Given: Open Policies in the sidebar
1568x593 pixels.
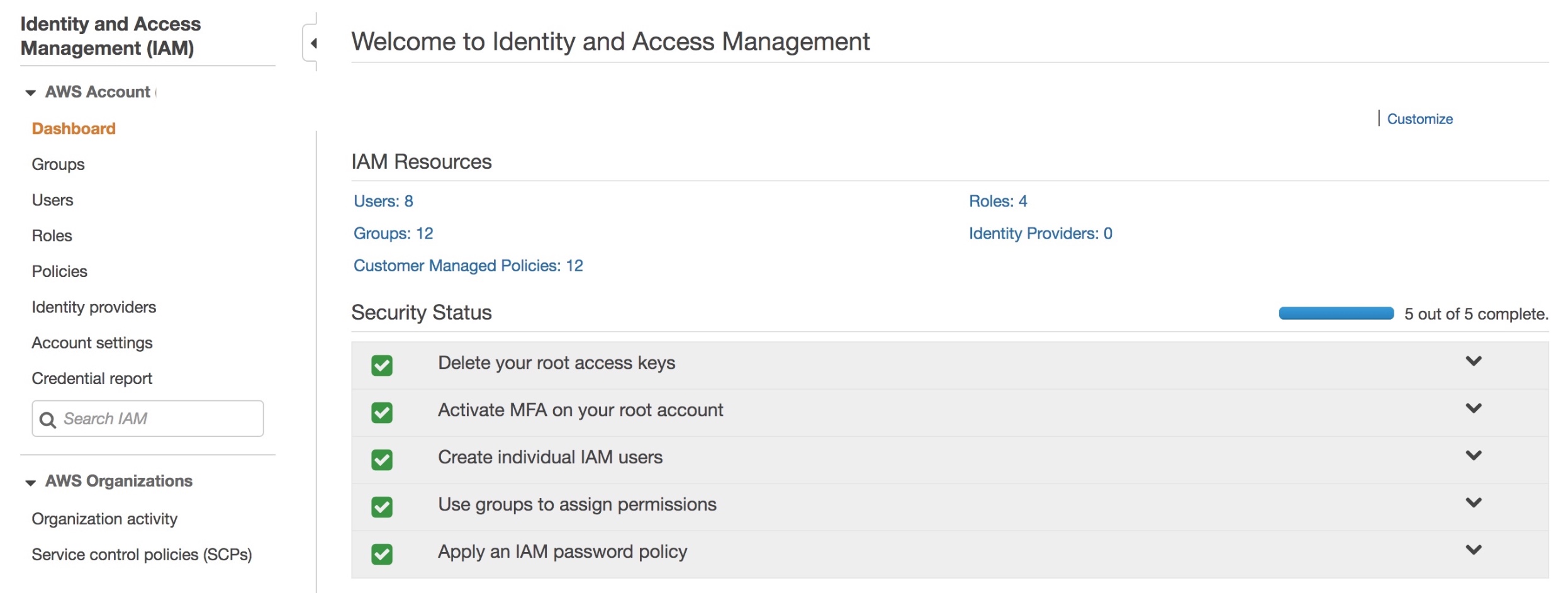Looking at the screenshot, I should [60, 271].
